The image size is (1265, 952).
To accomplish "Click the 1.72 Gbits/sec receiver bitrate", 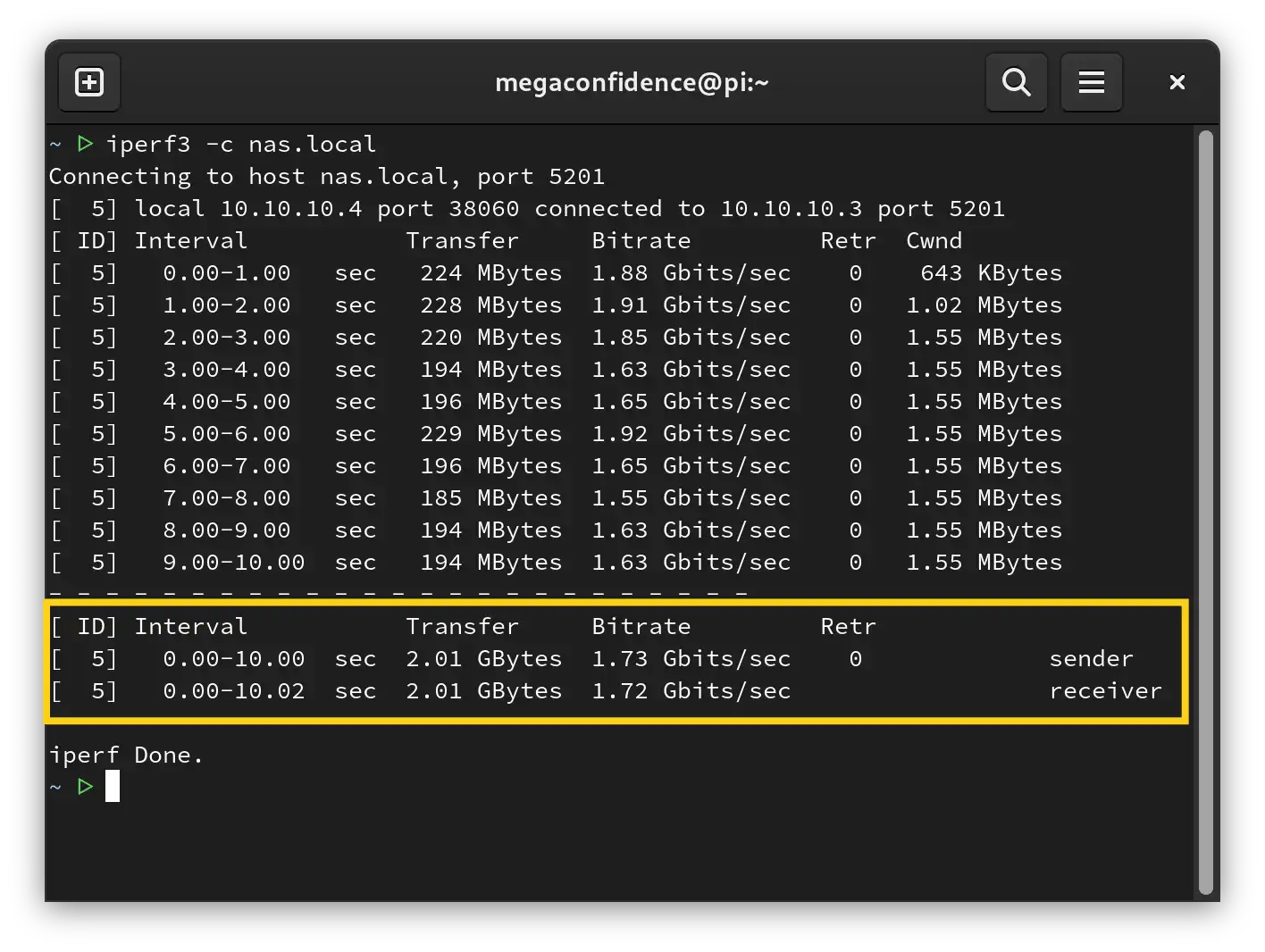I will (691, 690).
